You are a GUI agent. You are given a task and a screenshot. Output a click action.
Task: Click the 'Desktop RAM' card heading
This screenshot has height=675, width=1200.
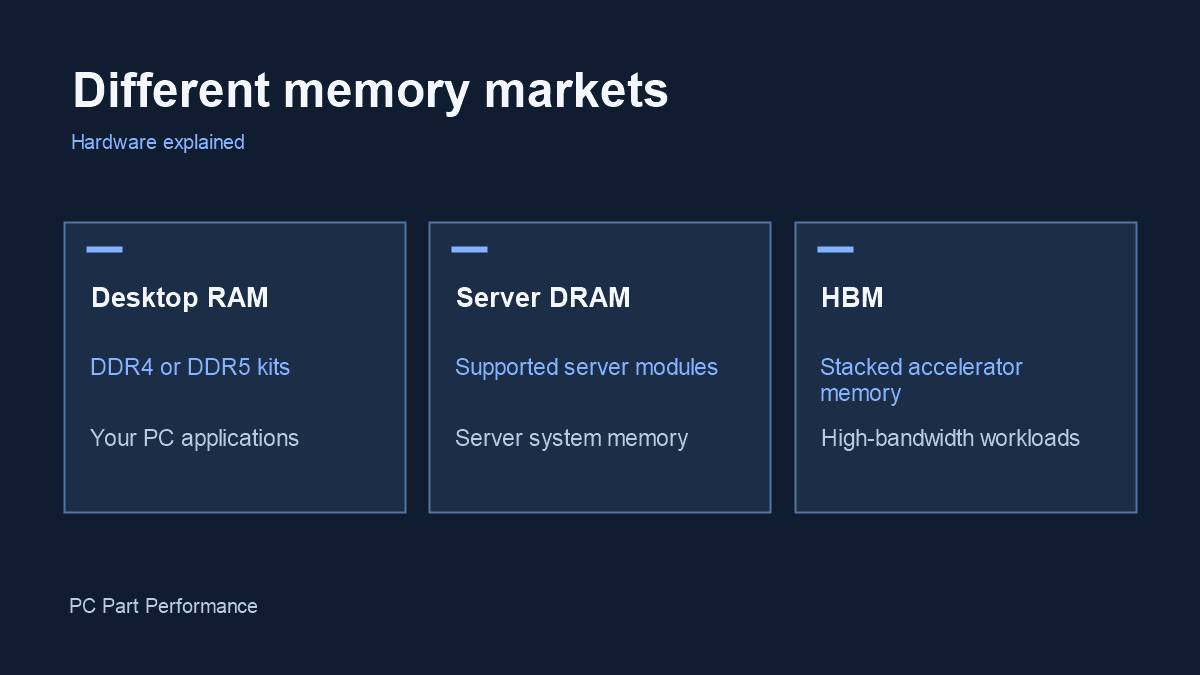click(x=180, y=297)
